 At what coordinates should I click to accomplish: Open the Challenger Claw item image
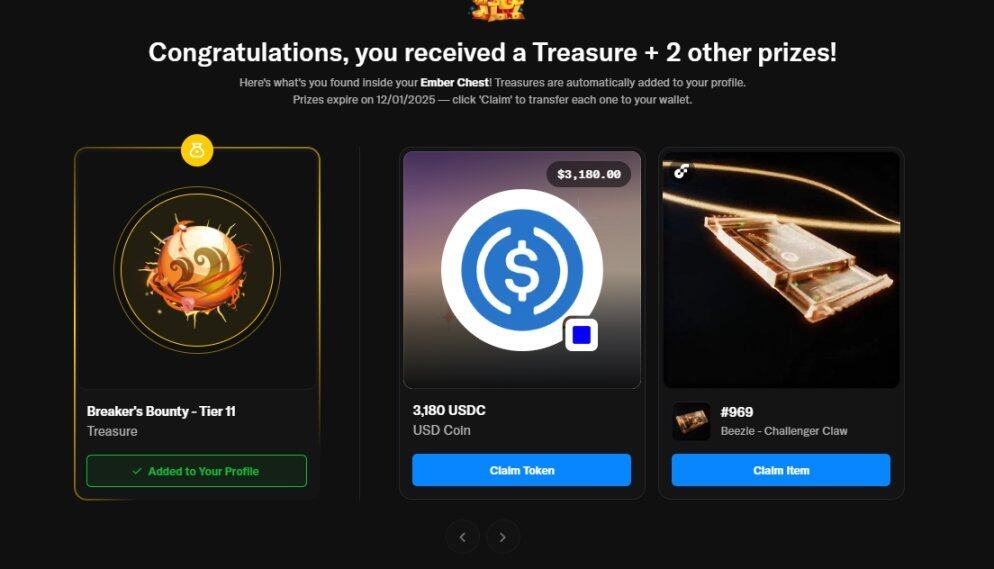click(781, 269)
